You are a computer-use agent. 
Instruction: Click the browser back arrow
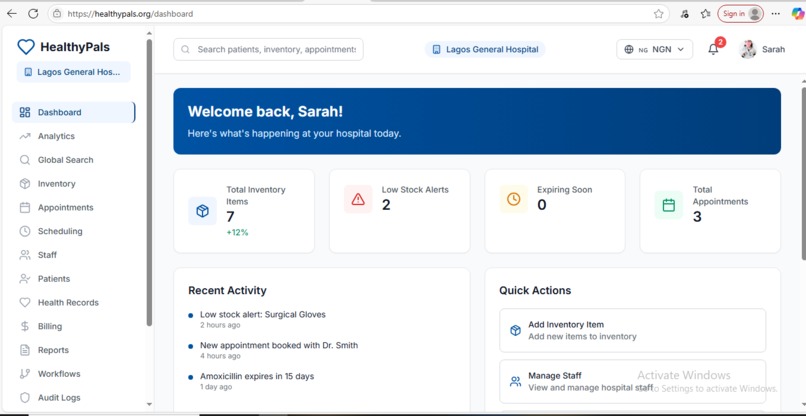(x=11, y=14)
